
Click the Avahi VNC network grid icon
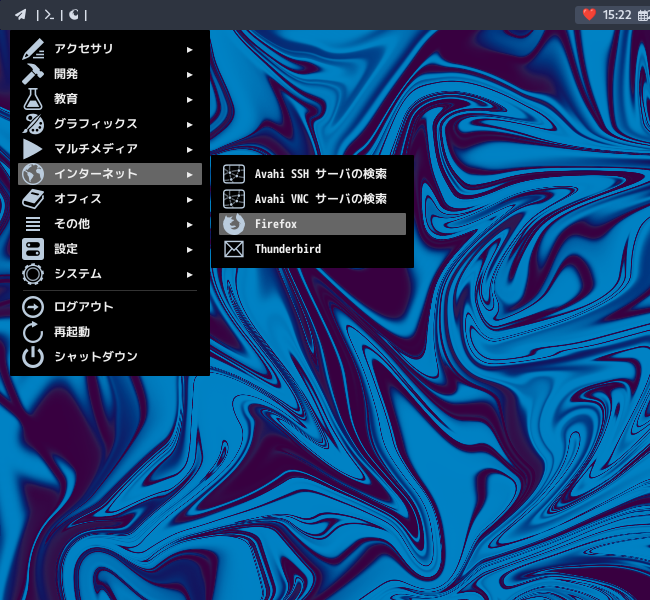[x=234, y=199]
